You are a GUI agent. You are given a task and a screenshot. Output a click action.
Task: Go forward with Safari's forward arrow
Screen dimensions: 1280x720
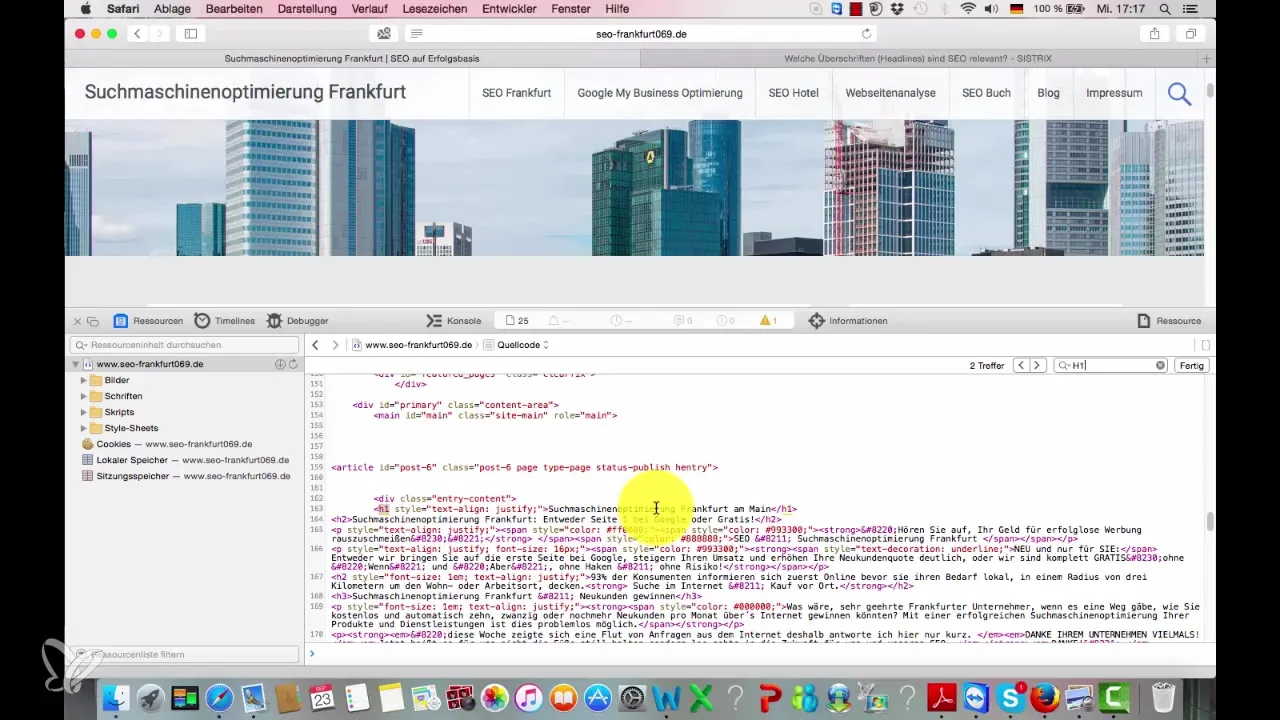[160, 33]
